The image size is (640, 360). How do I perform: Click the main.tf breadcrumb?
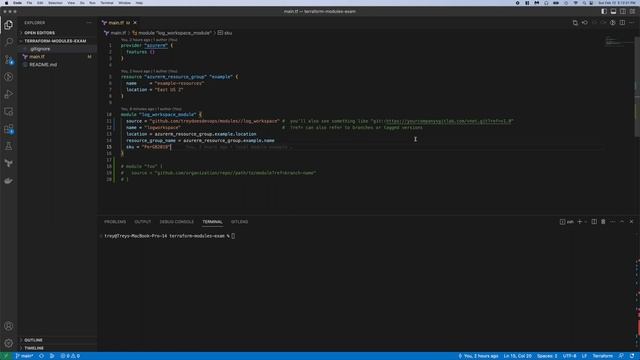116,33
